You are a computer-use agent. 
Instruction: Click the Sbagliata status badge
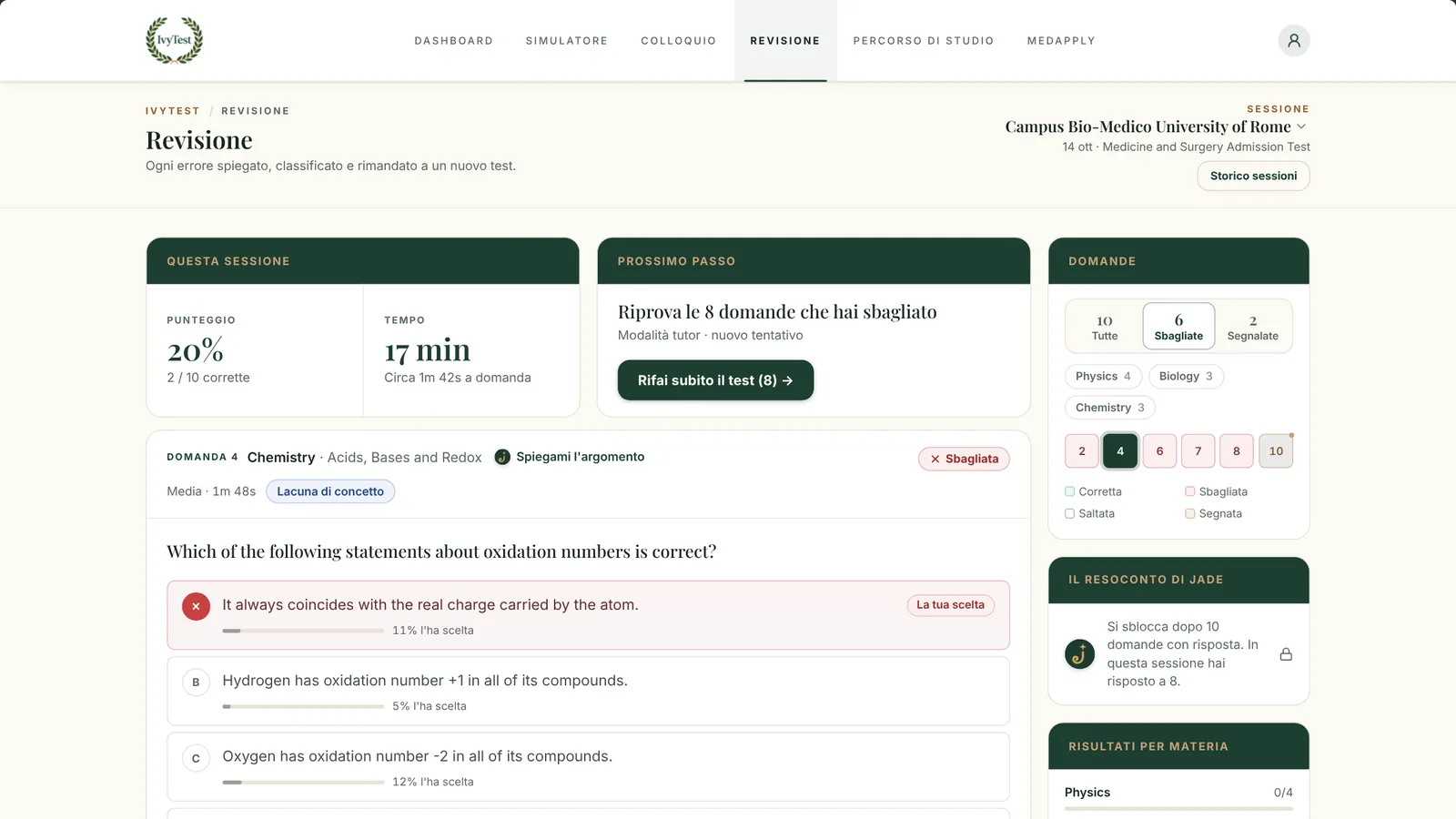(964, 459)
